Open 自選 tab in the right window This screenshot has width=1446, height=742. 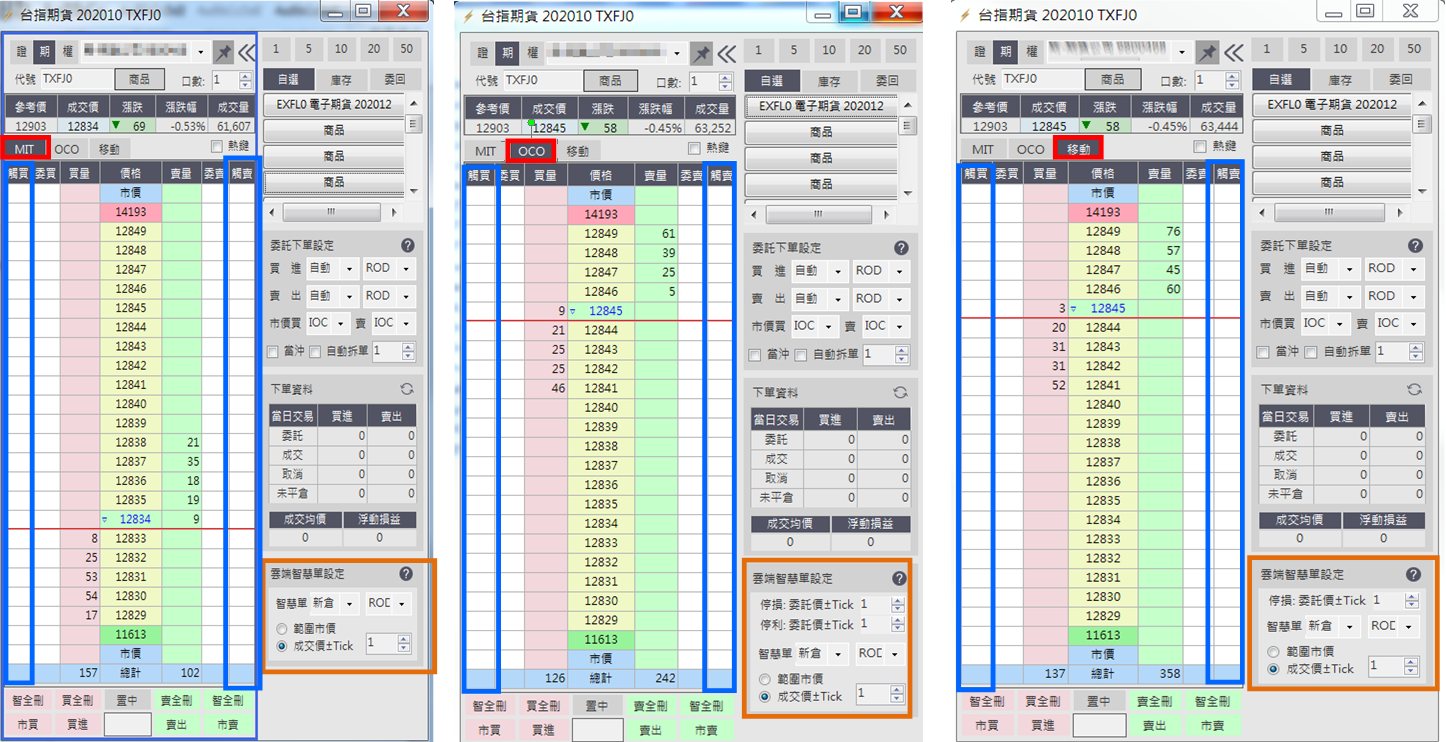pos(1281,79)
